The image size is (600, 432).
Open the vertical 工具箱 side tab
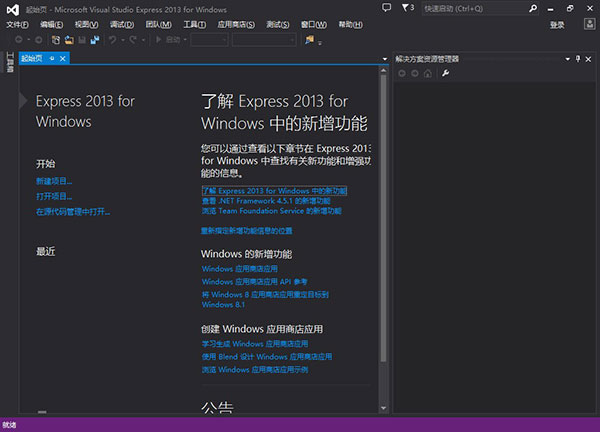(x=10, y=62)
